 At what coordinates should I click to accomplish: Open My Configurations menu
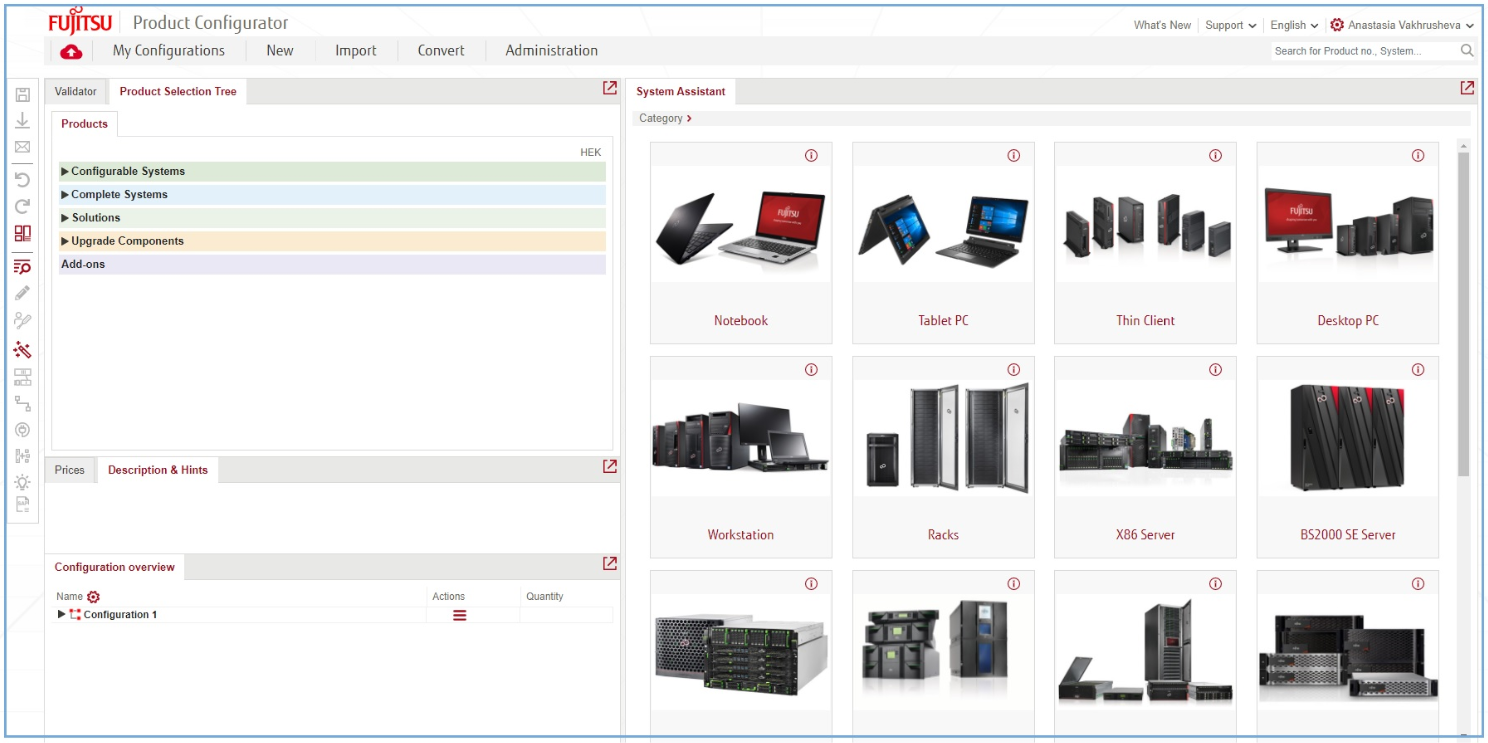168,51
